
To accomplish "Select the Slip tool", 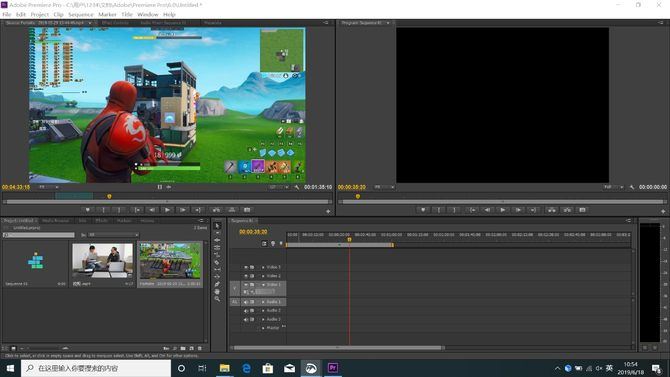I will point(217,270).
